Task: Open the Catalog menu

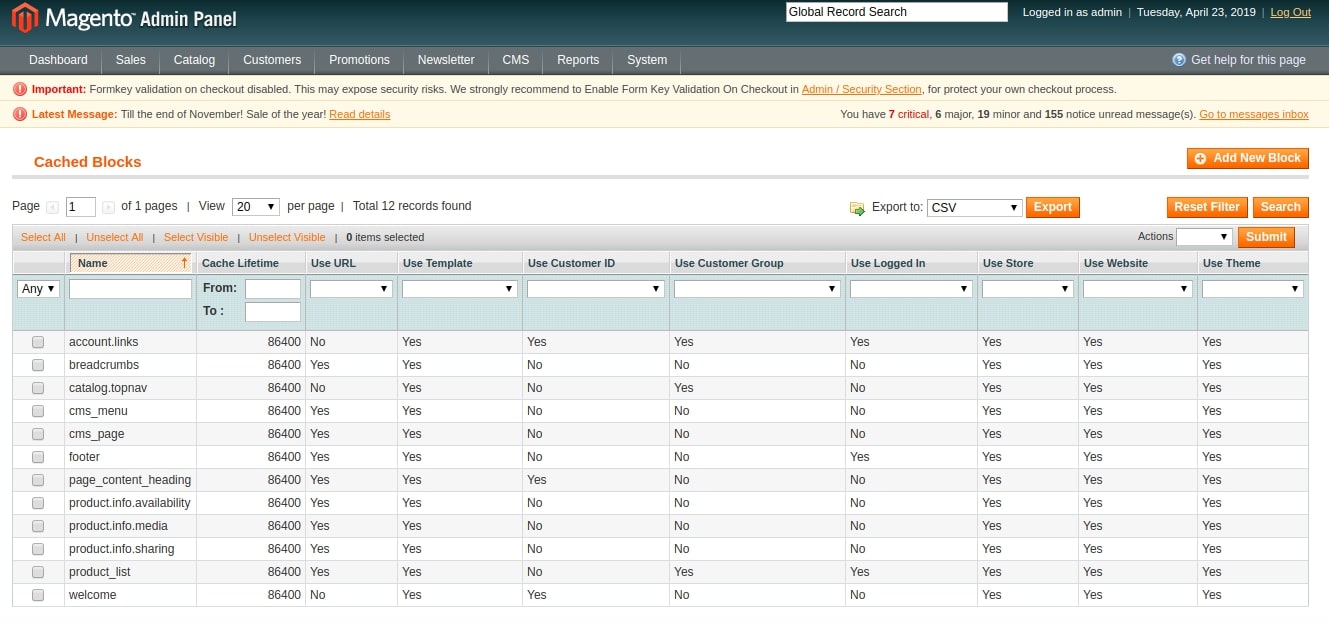Action: [x=194, y=60]
